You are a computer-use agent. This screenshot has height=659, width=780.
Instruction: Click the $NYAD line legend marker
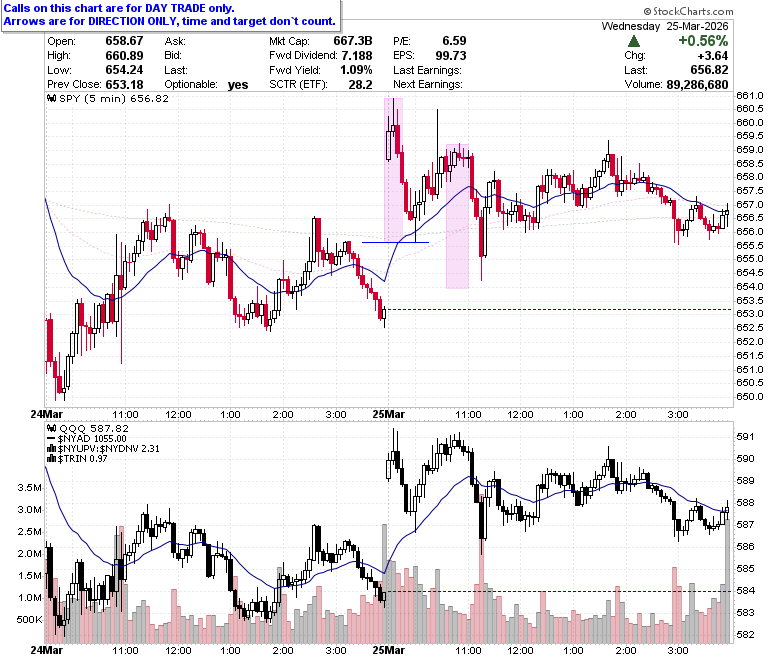pyautogui.click(x=52, y=439)
